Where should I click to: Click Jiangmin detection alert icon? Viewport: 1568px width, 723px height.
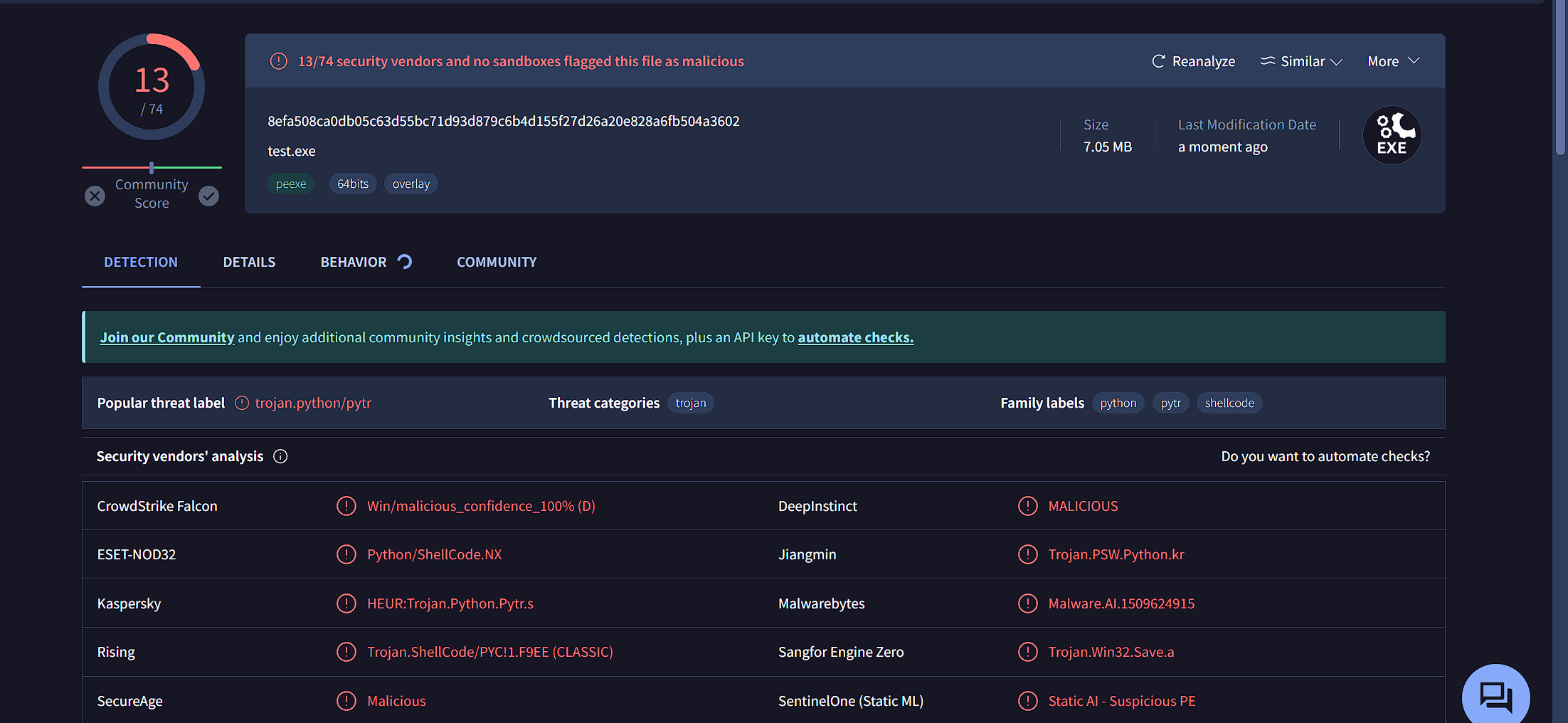coord(1028,554)
